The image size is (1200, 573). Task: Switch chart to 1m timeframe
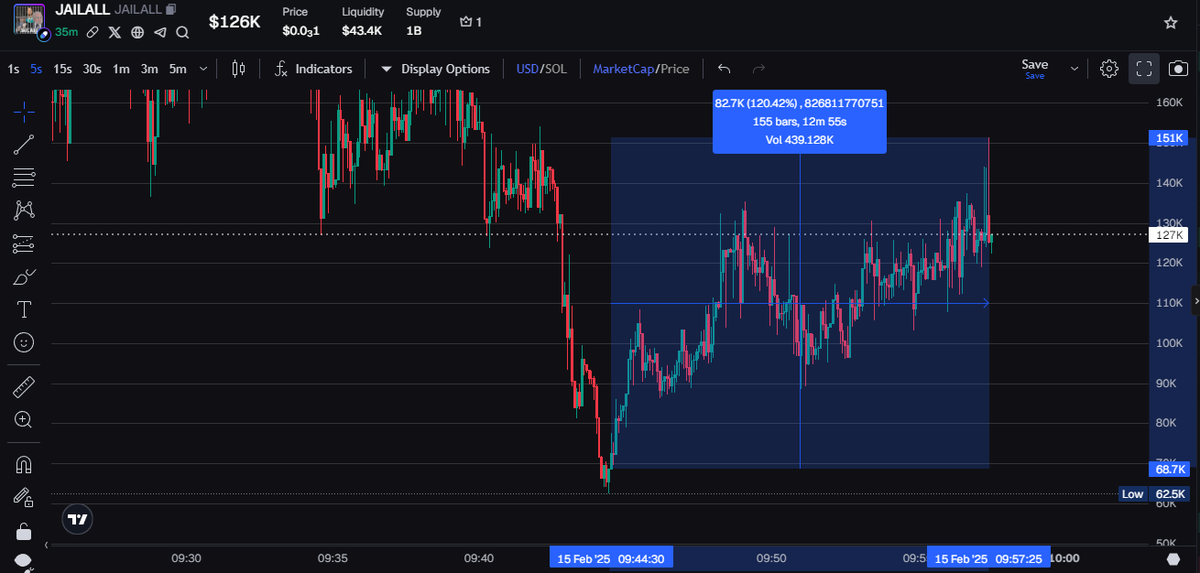[x=121, y=69]
